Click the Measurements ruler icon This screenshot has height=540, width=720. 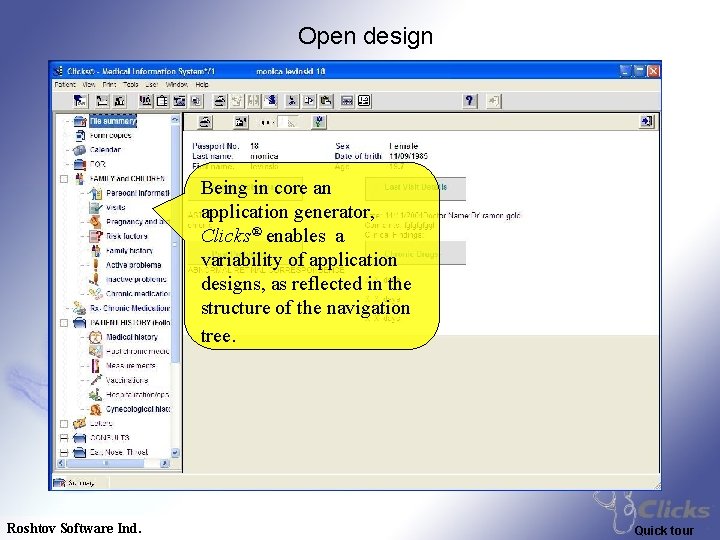96,366
